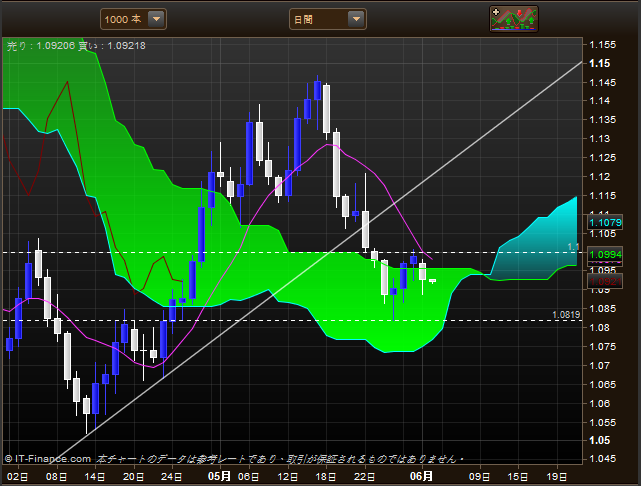Click the 08日 date axis label
This screenshot has width=641, height=486.
[x=56, y=477]
